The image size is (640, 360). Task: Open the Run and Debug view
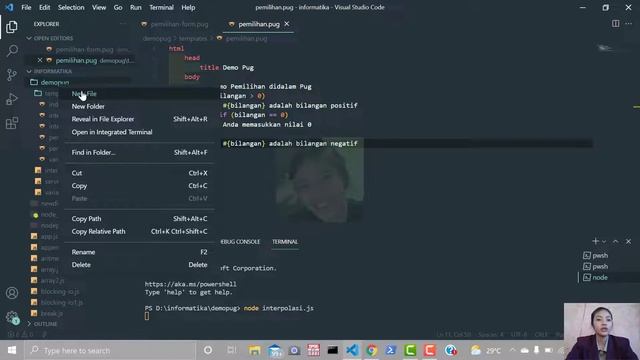pos(12,99)
